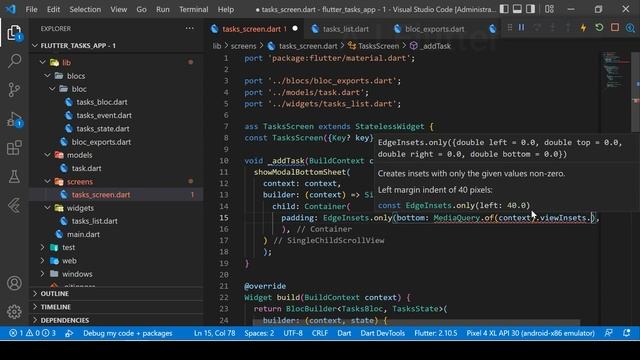Open the File menu
Screen dimensions: 640x360
tap(31, 9)
